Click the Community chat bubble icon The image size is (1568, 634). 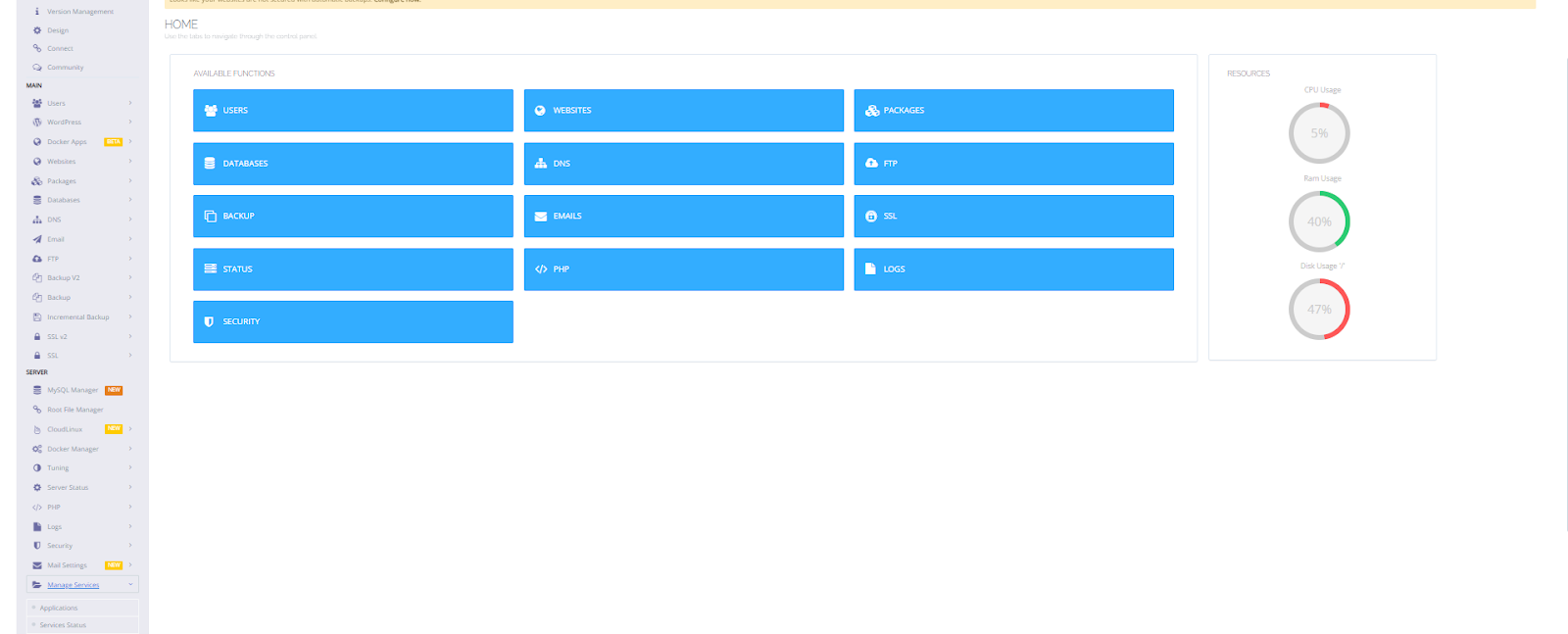click(x=37, y=68)
